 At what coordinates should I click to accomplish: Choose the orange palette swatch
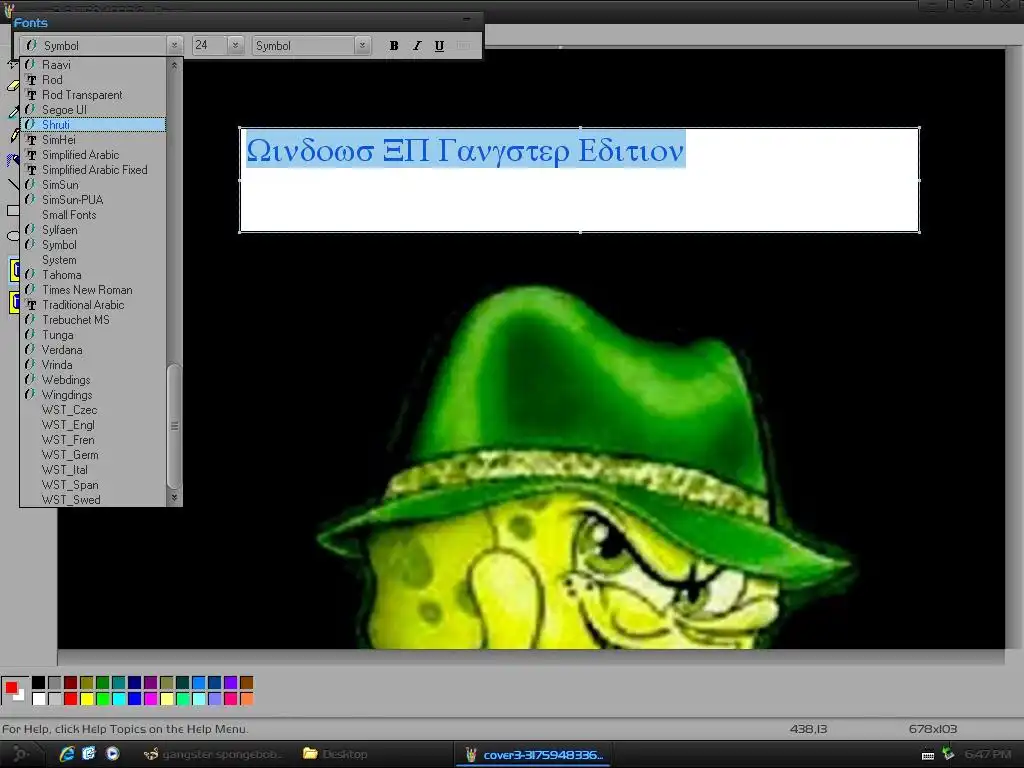(x=246, y=699)
